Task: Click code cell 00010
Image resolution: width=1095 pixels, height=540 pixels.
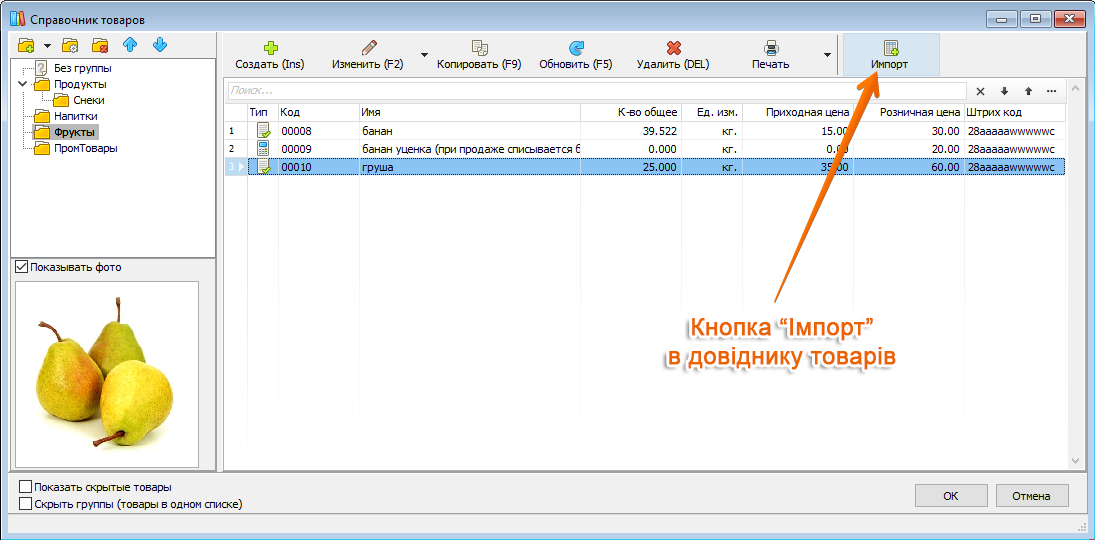Action: (x=319, y=167)
